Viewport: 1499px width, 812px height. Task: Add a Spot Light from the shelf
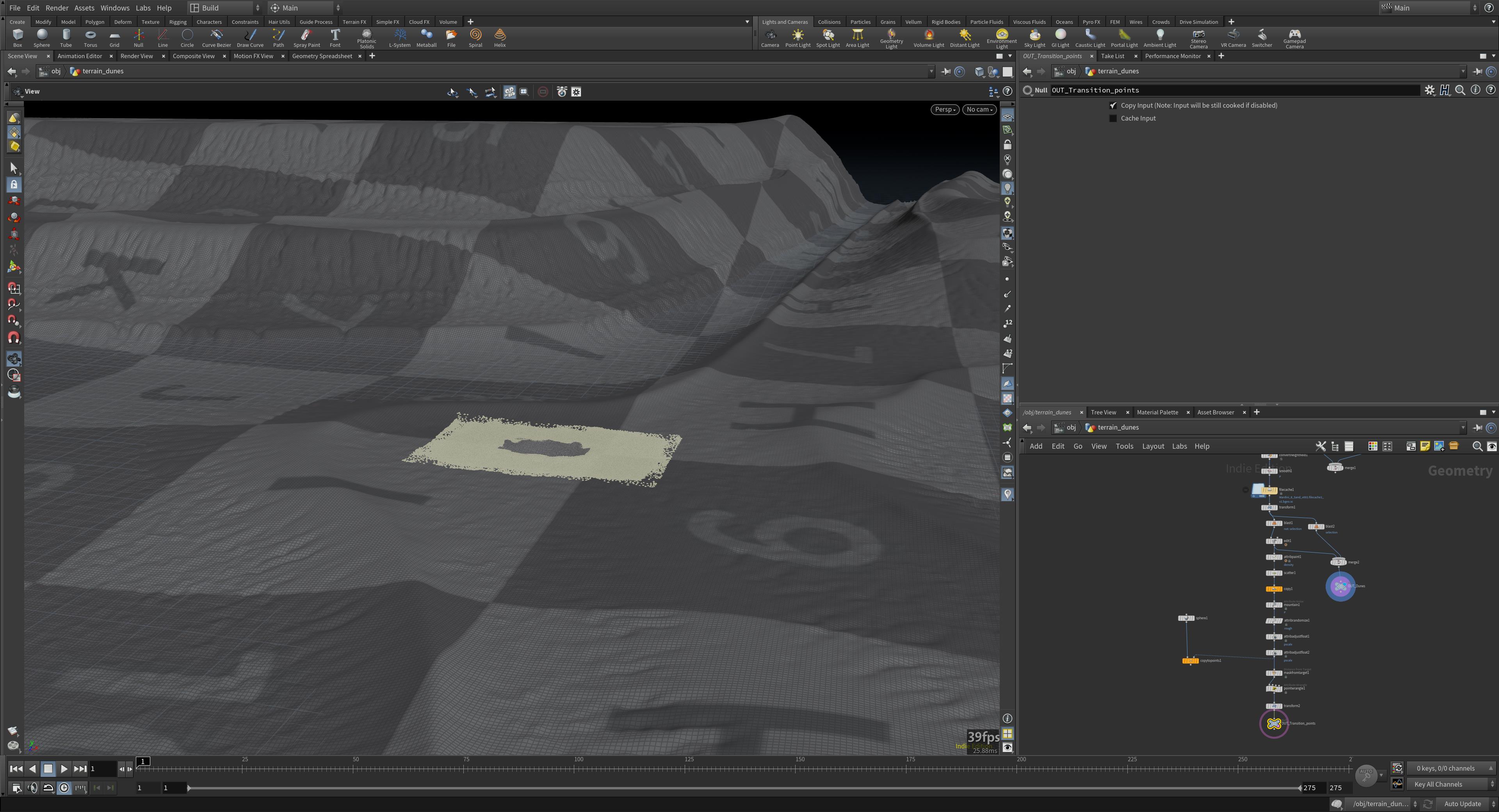pos(828,38)
